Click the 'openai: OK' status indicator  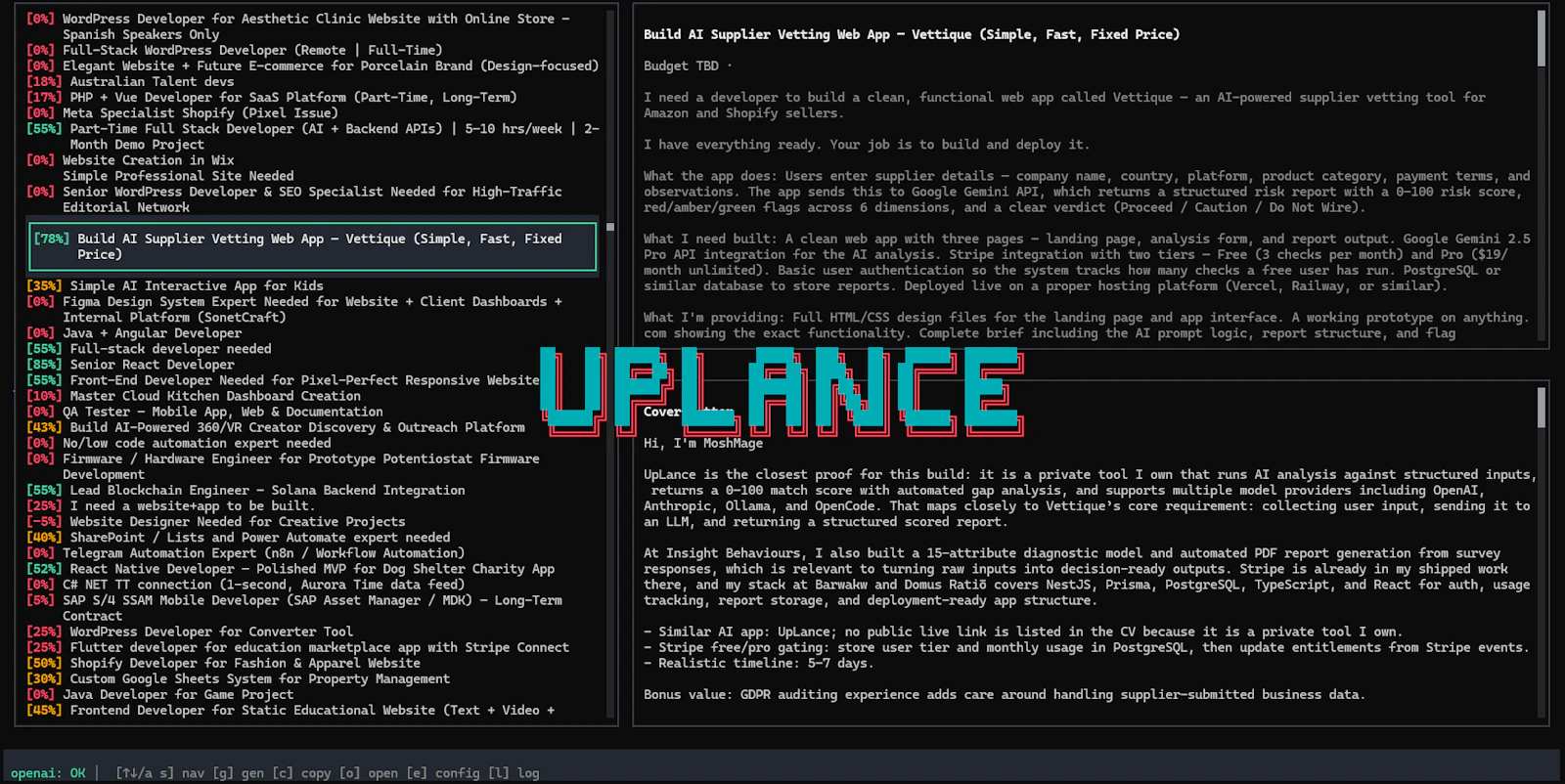coord(48,773)
